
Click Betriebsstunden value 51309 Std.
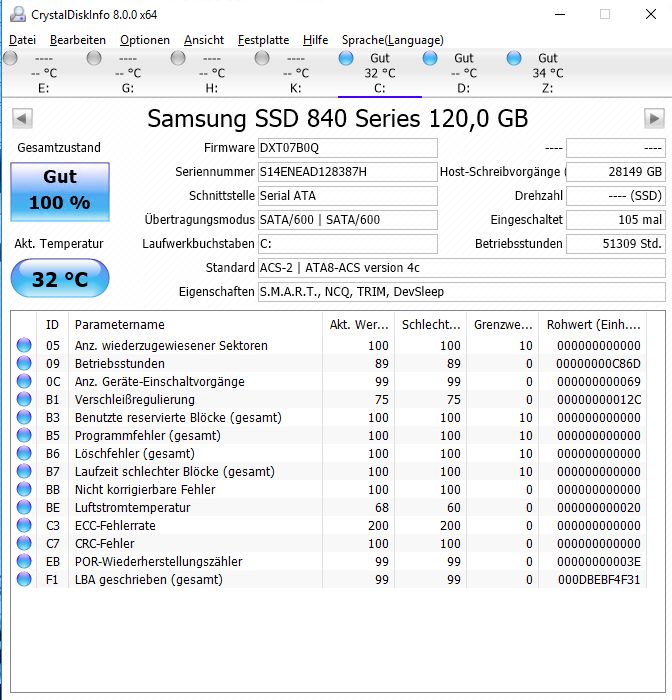[616, 244]
